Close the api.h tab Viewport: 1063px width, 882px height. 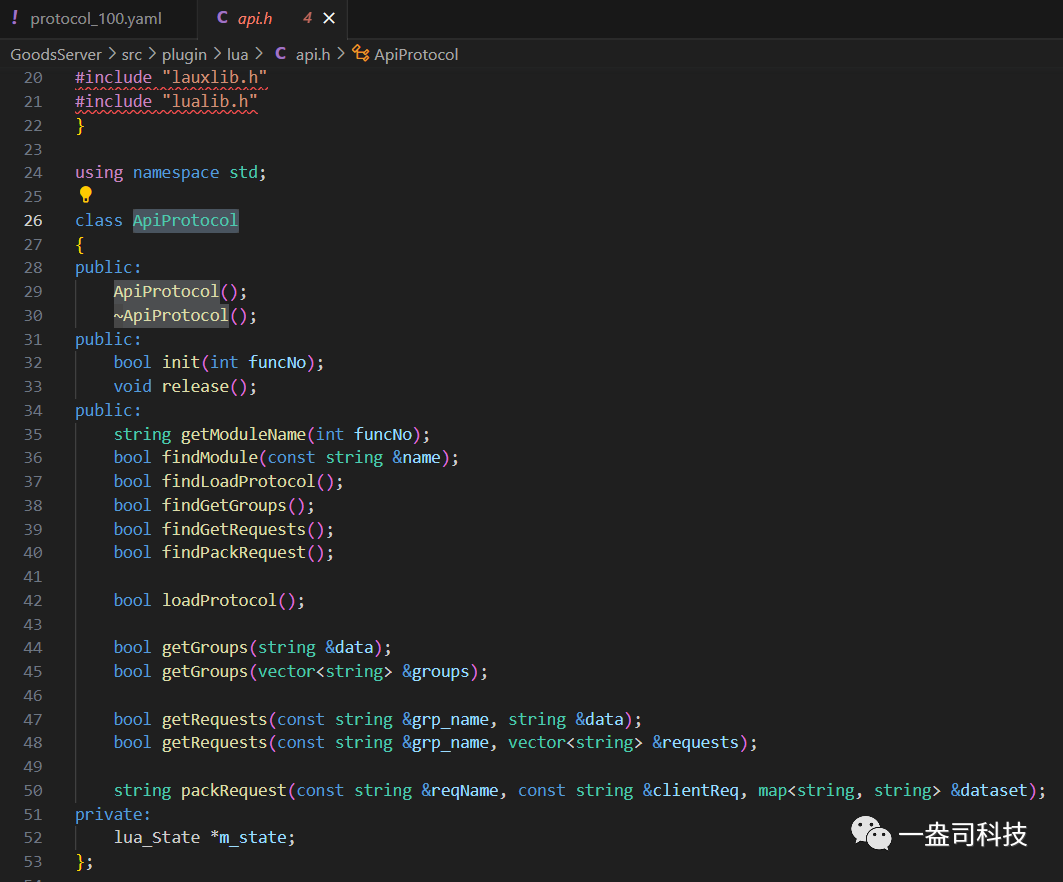click(329, 18)
